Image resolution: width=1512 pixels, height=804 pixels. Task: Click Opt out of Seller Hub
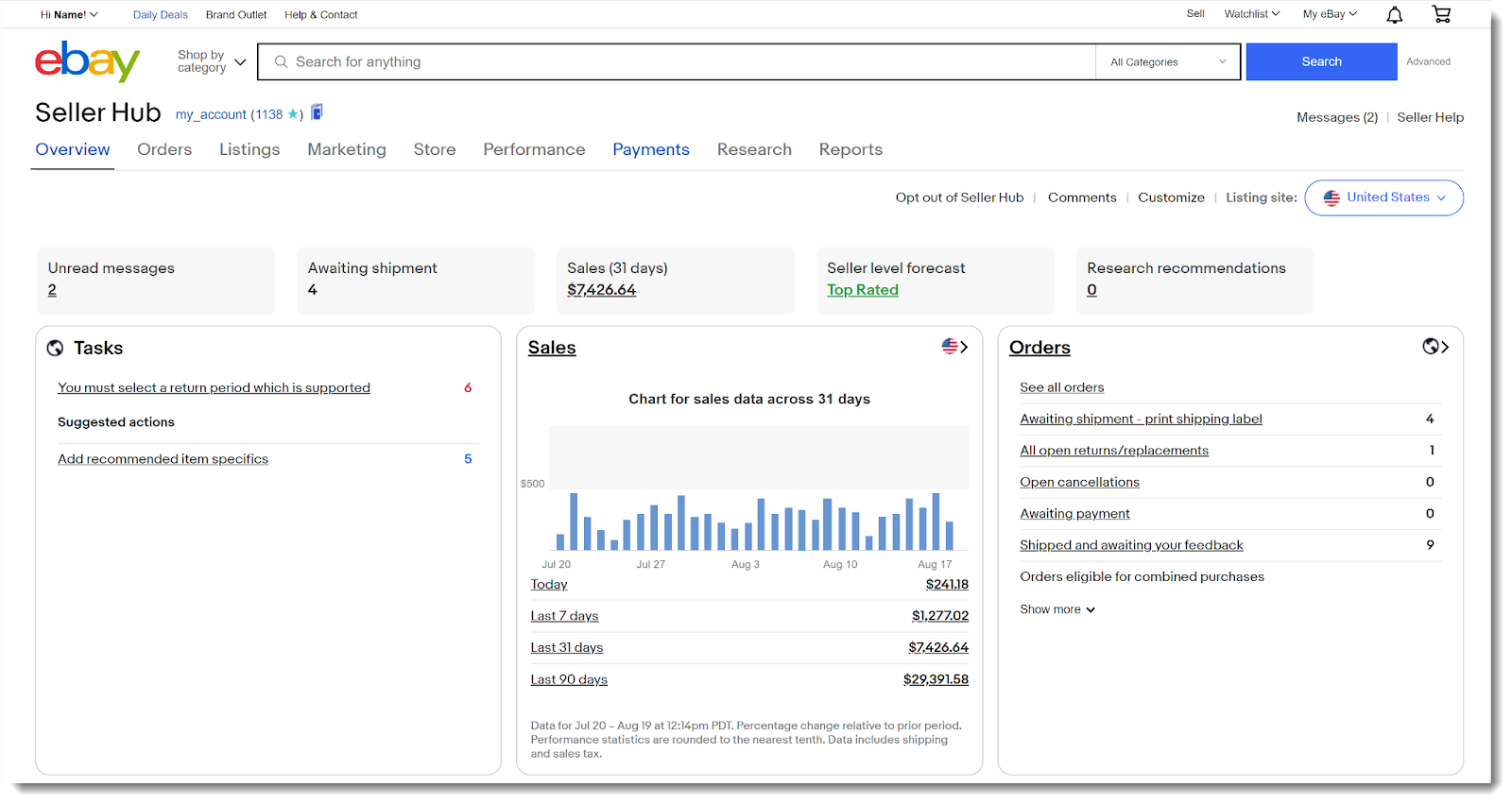[x=959, y=197]
